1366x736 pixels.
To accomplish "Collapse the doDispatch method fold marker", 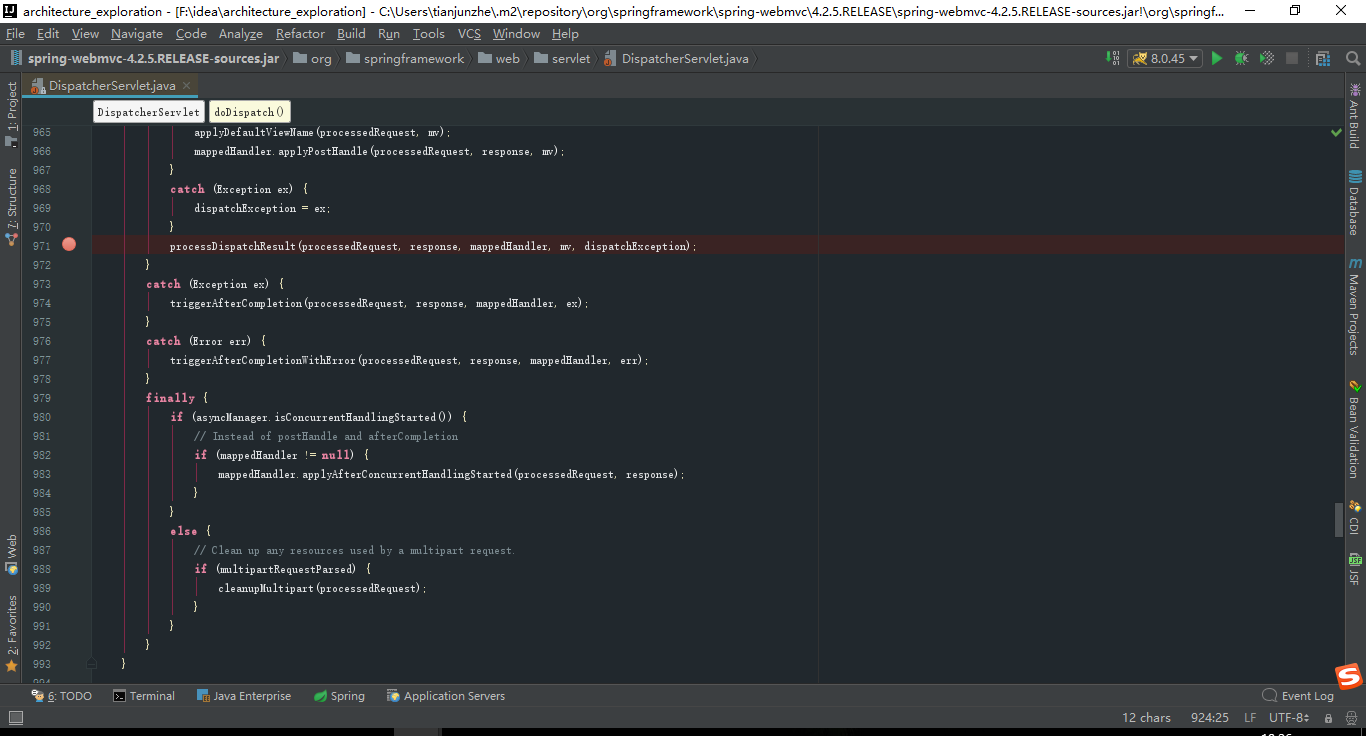I will pos(92,663).
